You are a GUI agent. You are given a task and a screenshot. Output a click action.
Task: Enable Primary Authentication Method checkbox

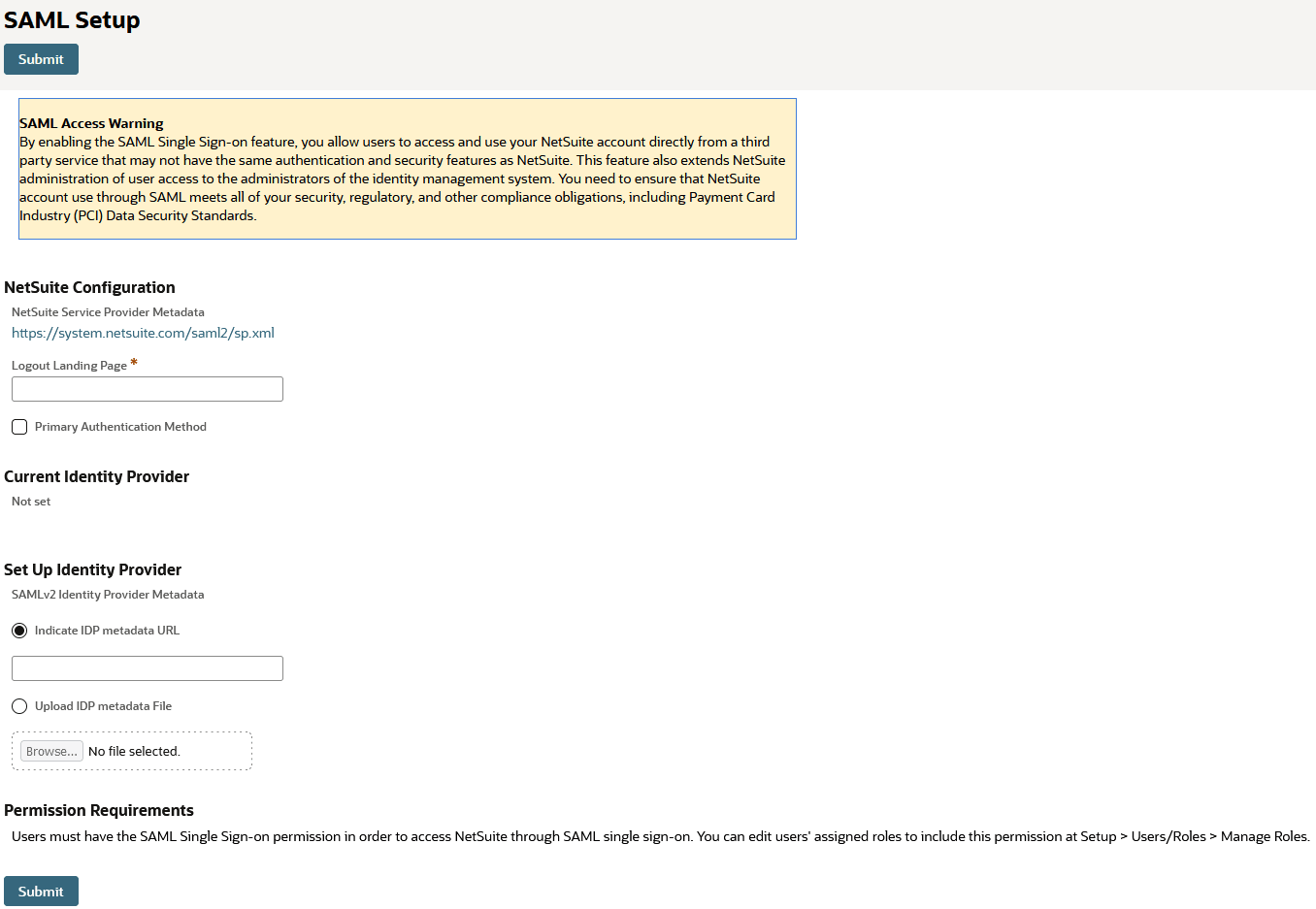click(x=19, y=427)
